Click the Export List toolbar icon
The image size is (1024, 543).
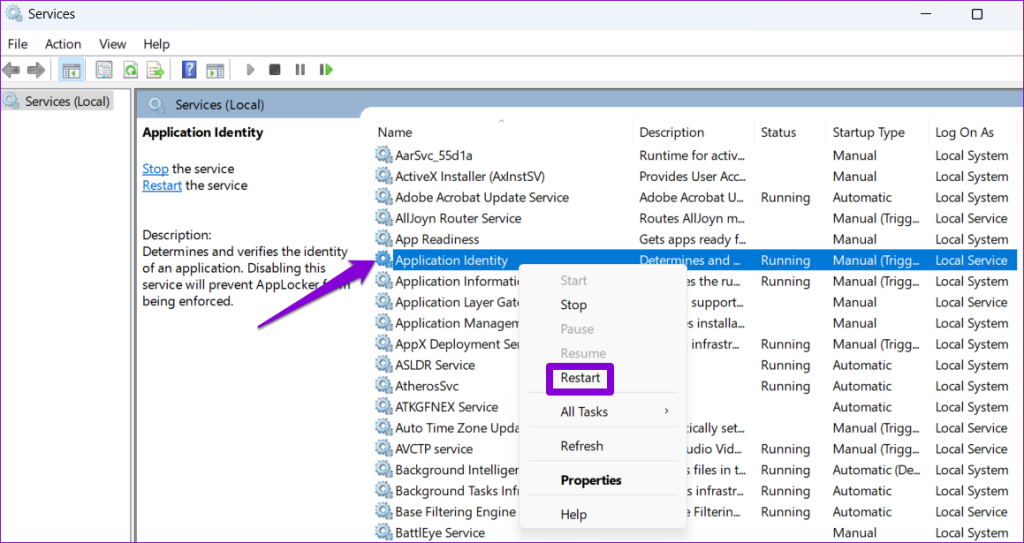tap(155, 70)
